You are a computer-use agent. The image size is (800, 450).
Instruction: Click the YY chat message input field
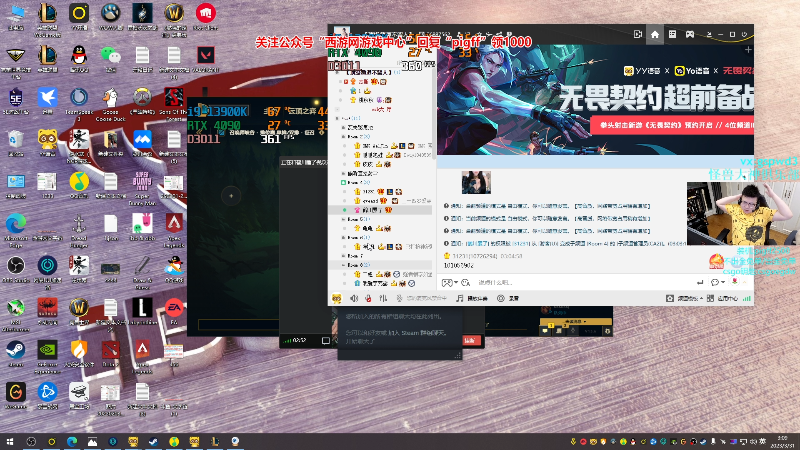[x=582, y=282]
